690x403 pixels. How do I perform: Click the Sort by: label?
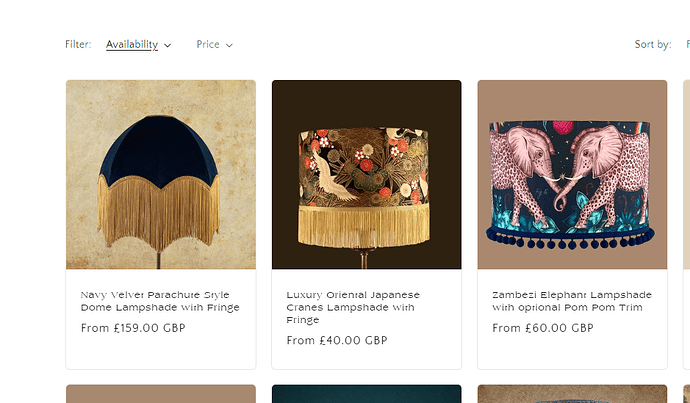[652, 44]
